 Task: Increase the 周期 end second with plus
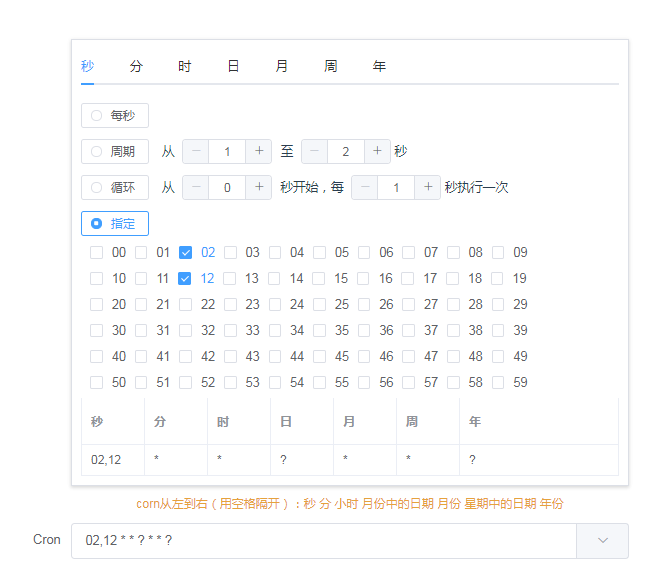pos(377,151)
